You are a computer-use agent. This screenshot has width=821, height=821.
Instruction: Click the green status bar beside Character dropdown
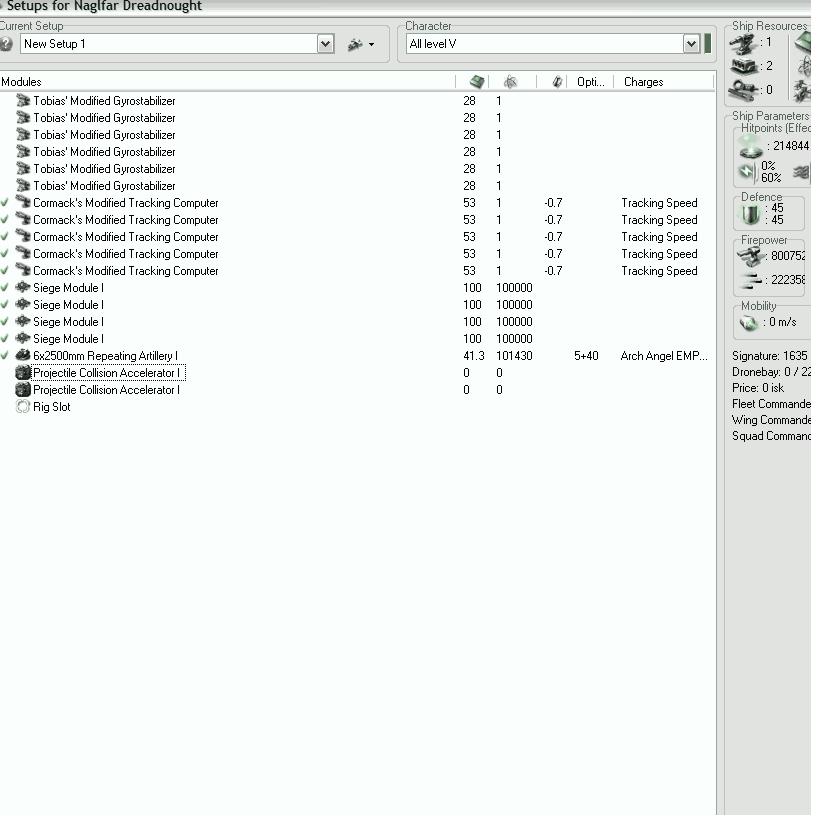pos(707,44)
